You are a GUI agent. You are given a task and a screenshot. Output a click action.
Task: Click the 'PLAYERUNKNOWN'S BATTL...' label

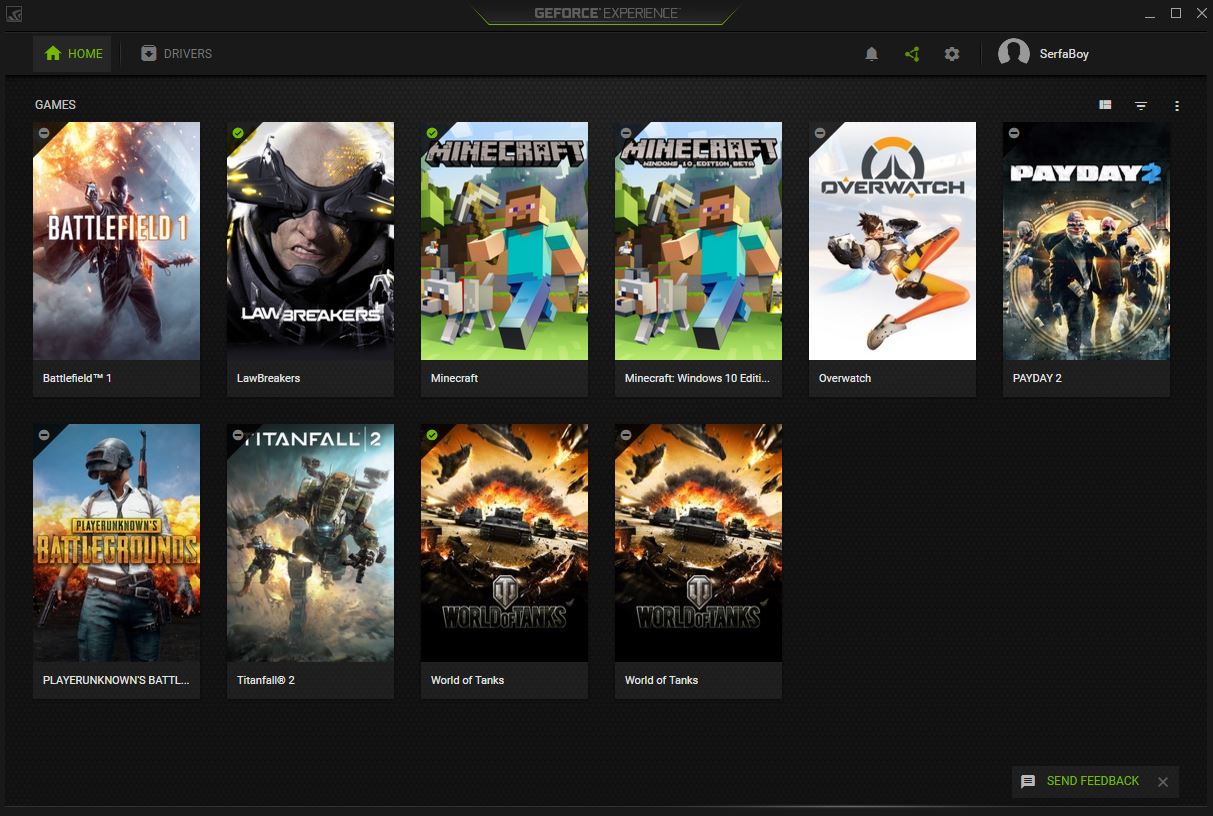pos(116,681)
